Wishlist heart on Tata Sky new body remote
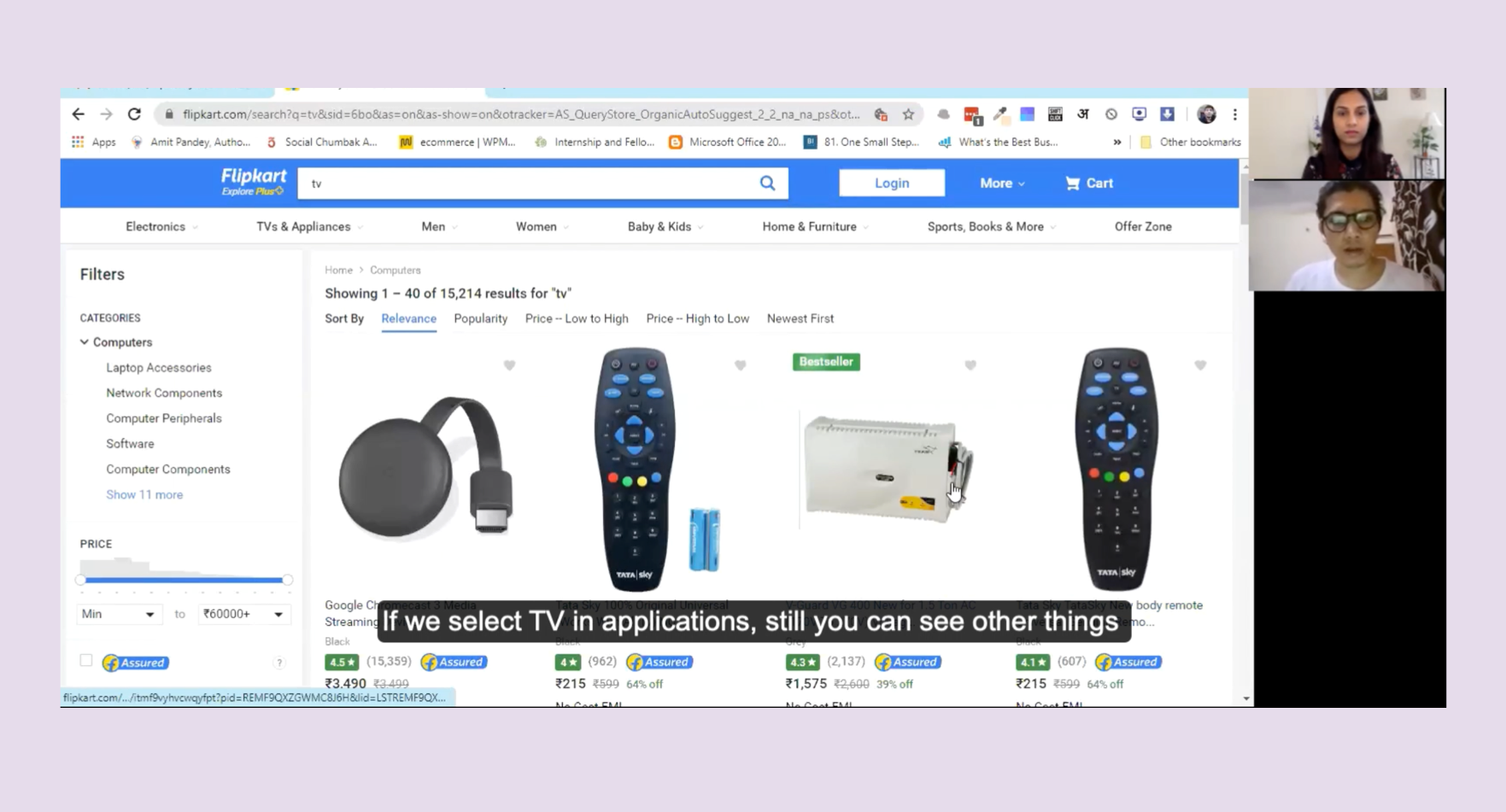 coord(1200,365)
